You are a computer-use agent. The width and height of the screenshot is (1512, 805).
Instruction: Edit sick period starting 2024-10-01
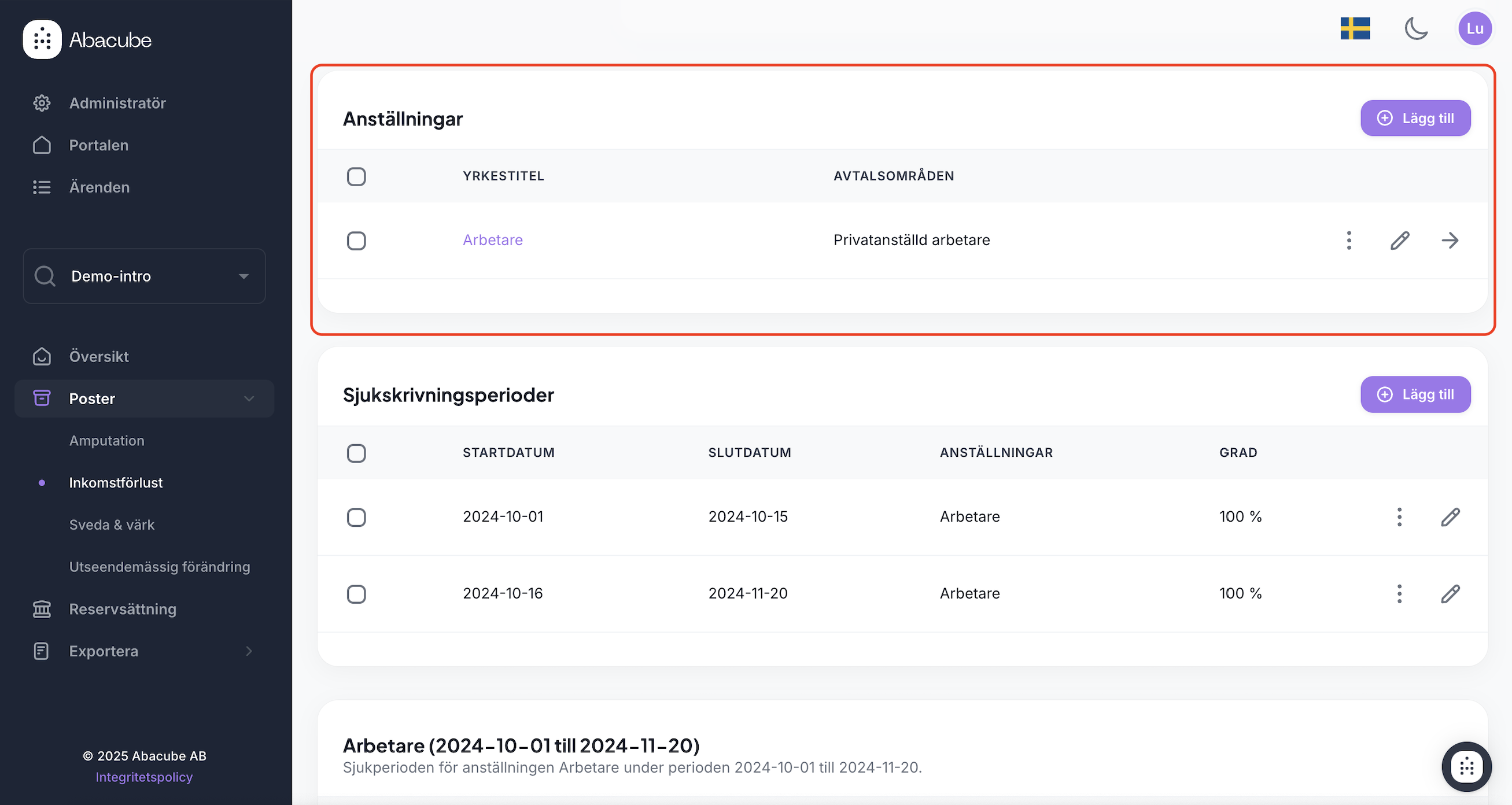[x=1450, y=517]
